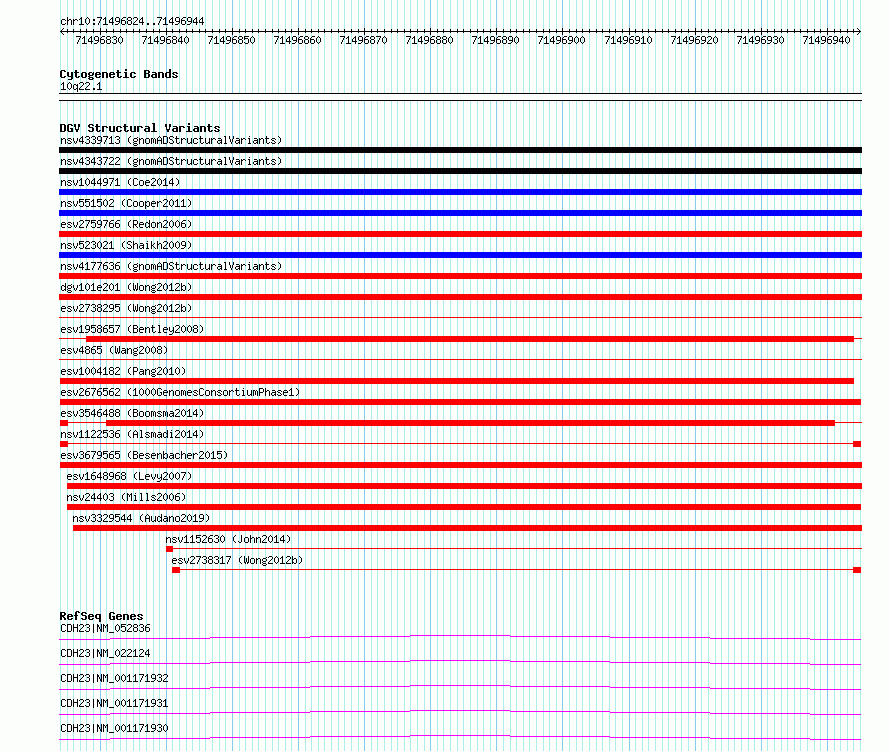Open transcript CDH23|NM_052836
The width and height of the screenshot is (890, 751).
106,628
